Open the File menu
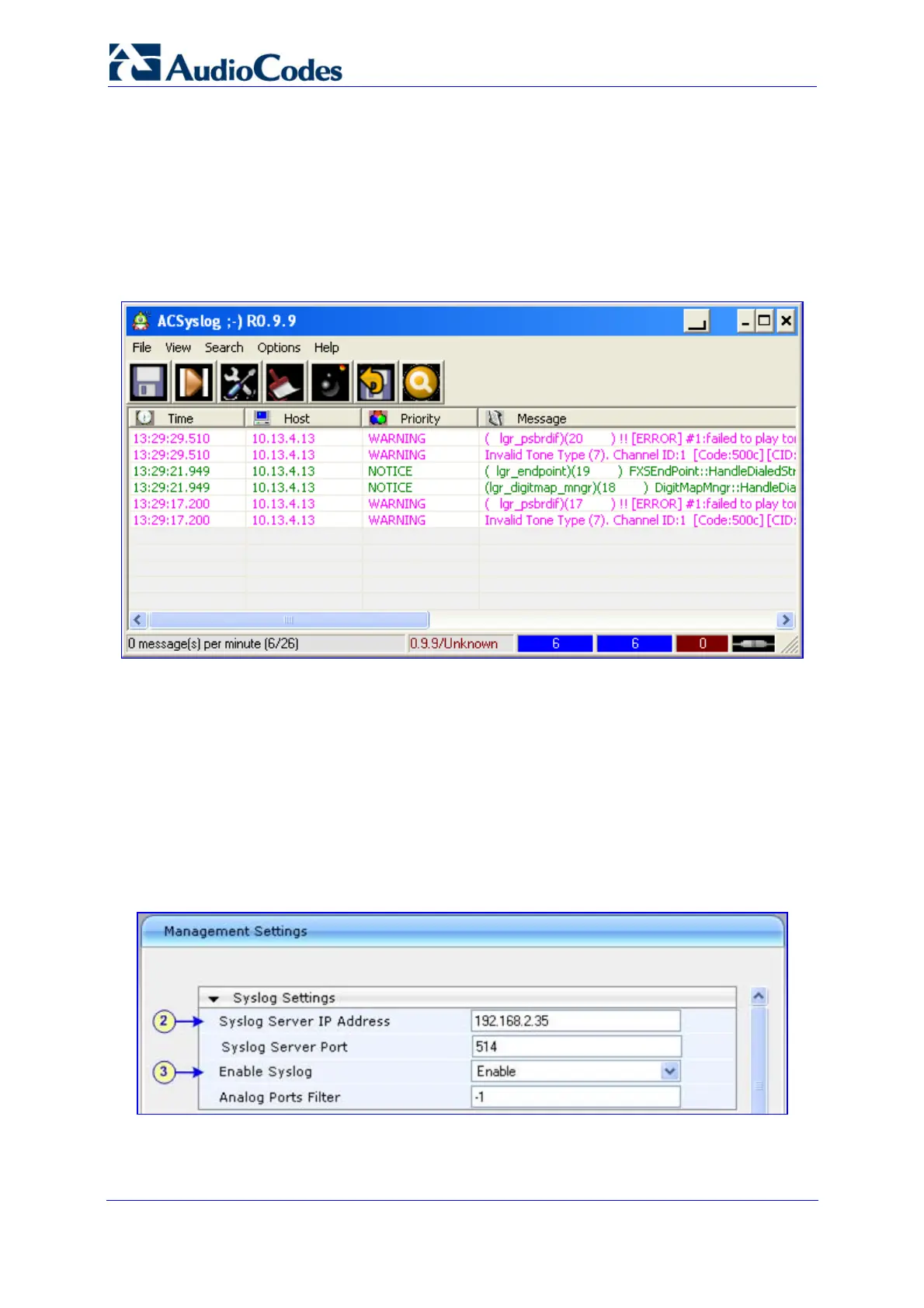The width and height of the screenshot is (924, 1308). point(141,347)
